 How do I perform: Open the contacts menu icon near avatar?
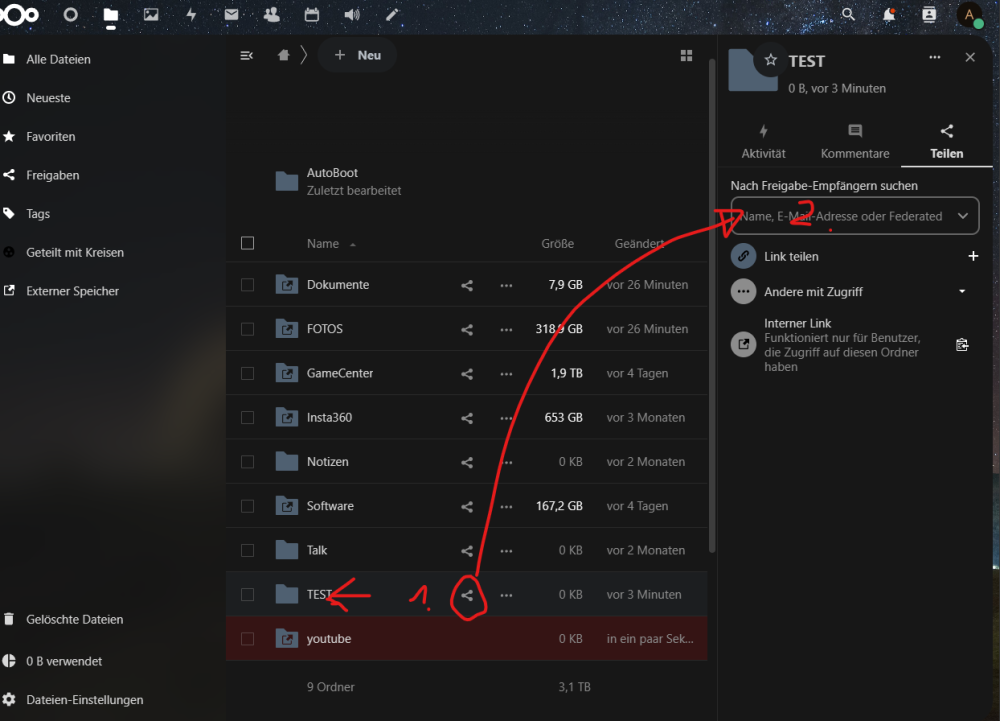(x=929, y=14)
